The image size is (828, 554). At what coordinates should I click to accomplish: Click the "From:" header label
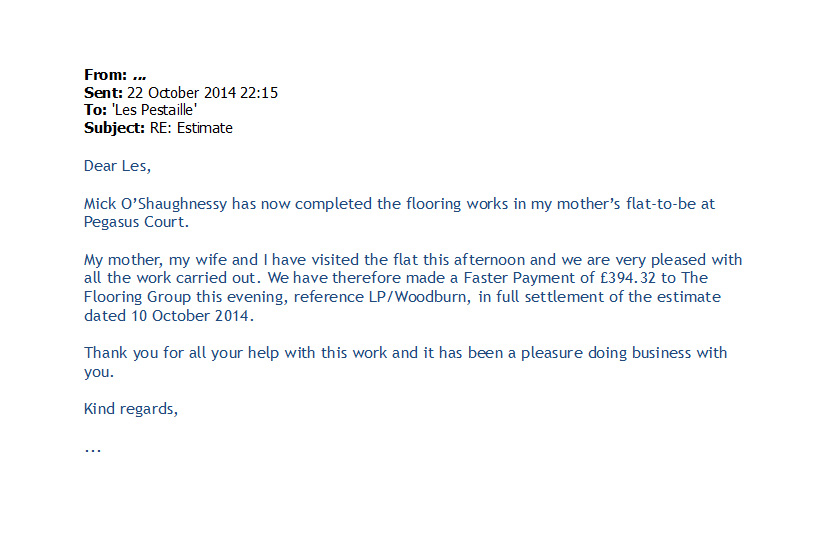[x=105, y=75]
